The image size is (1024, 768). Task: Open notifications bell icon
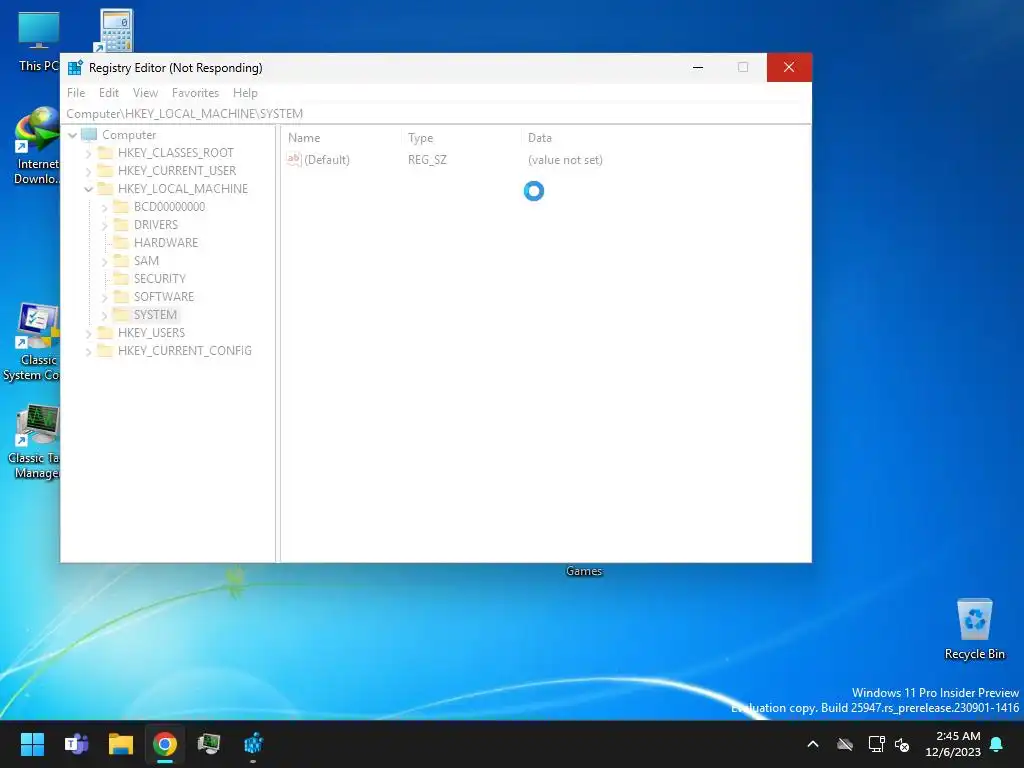click(x=996, y=744)
